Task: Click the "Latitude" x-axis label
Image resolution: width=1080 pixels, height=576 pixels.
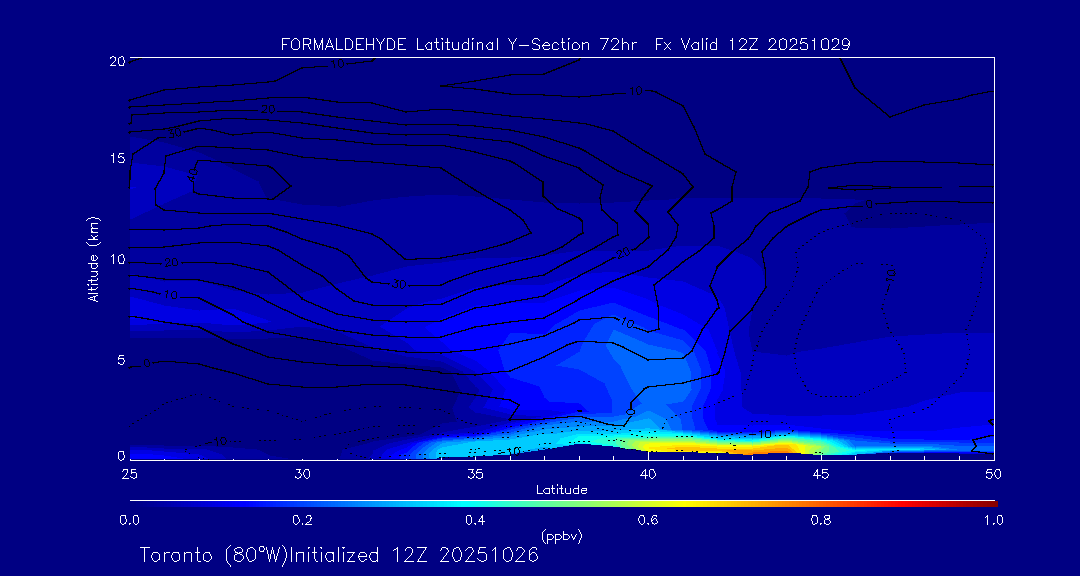Action: (561, 490)
